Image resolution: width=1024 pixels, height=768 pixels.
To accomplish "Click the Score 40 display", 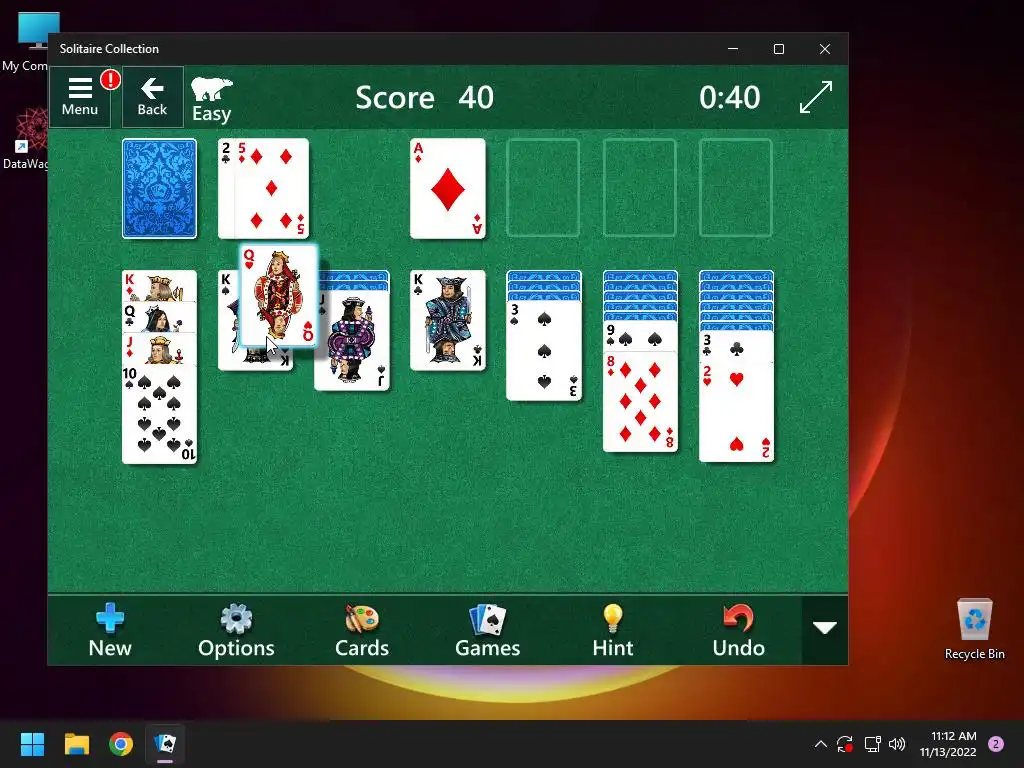I will (x=424, y=98).
